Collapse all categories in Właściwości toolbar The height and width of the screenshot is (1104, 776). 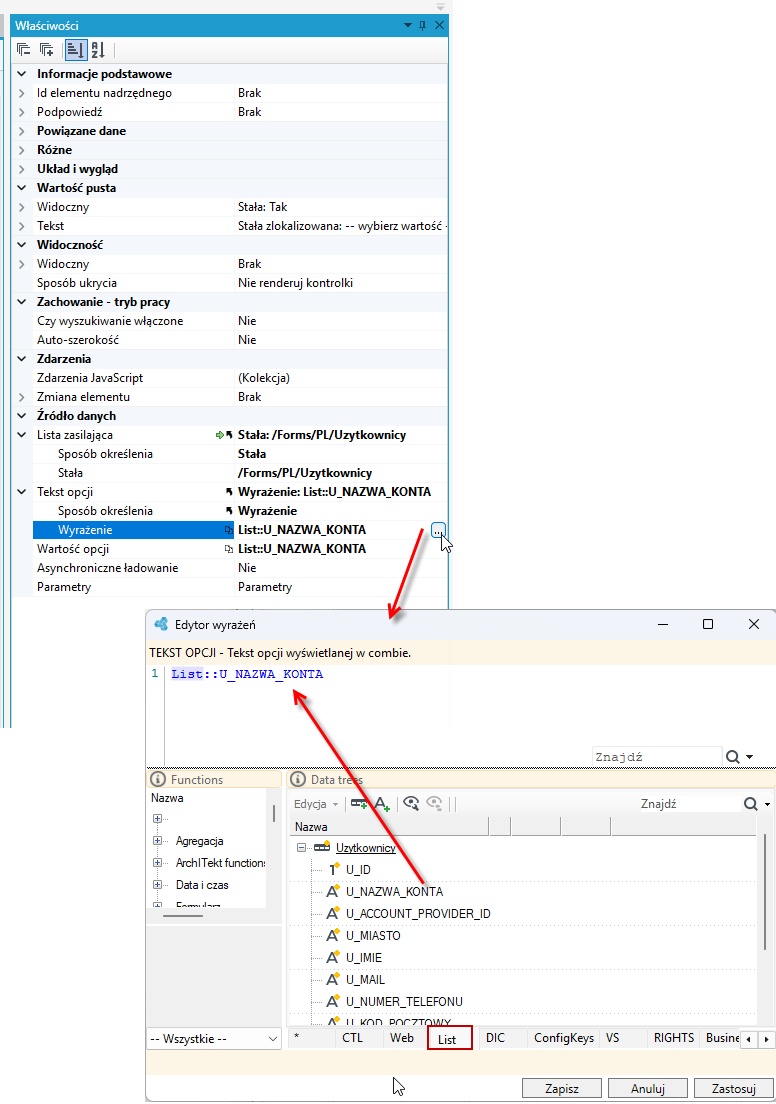click(23, 49)
